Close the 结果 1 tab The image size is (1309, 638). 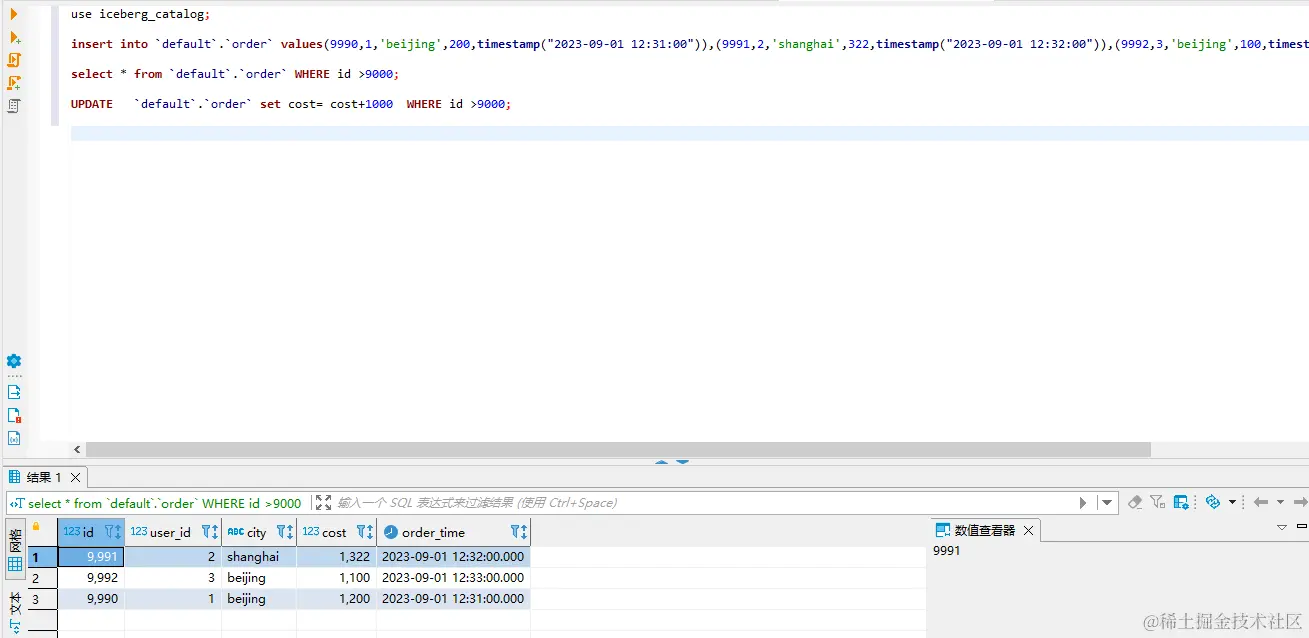(76, 478)
